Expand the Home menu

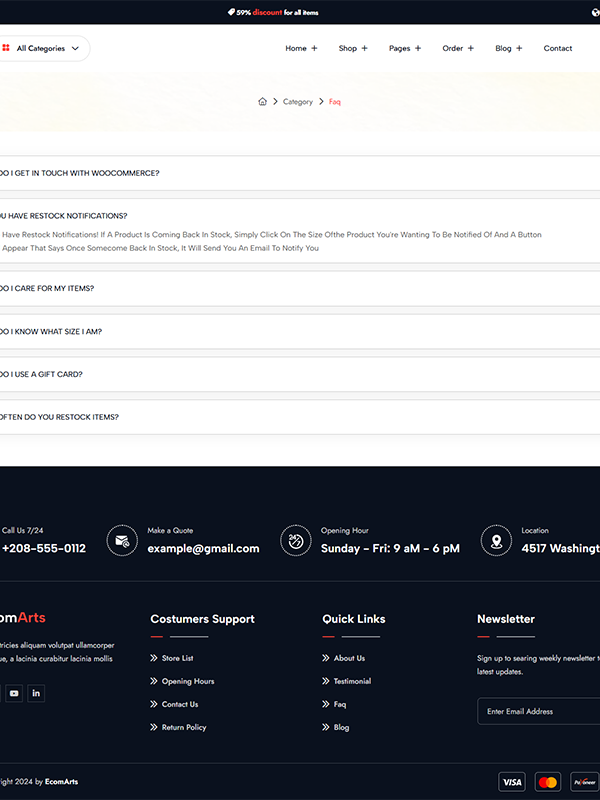(301, 48)
